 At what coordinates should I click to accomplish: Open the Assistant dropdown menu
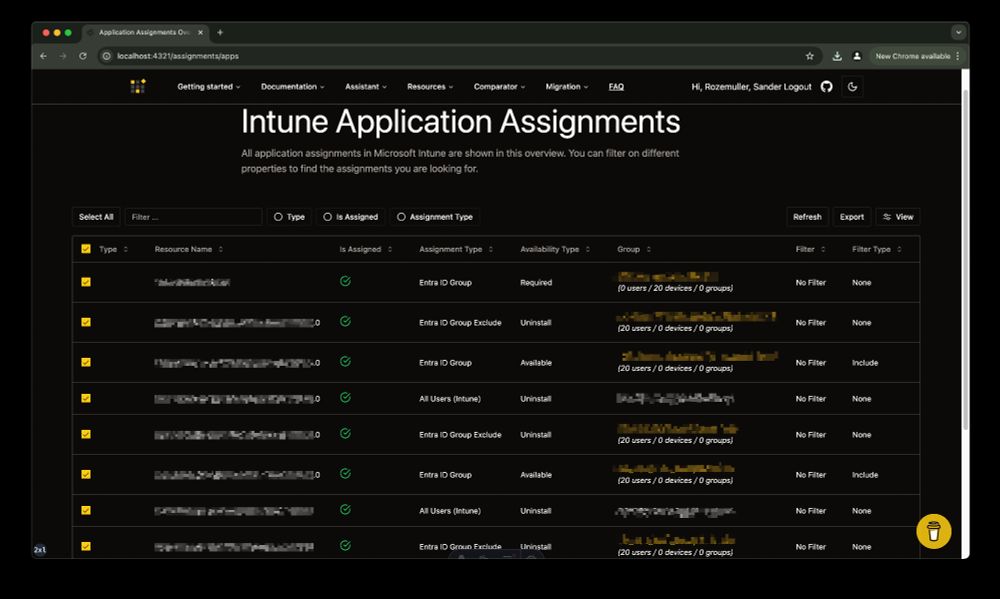pos(366,87)
